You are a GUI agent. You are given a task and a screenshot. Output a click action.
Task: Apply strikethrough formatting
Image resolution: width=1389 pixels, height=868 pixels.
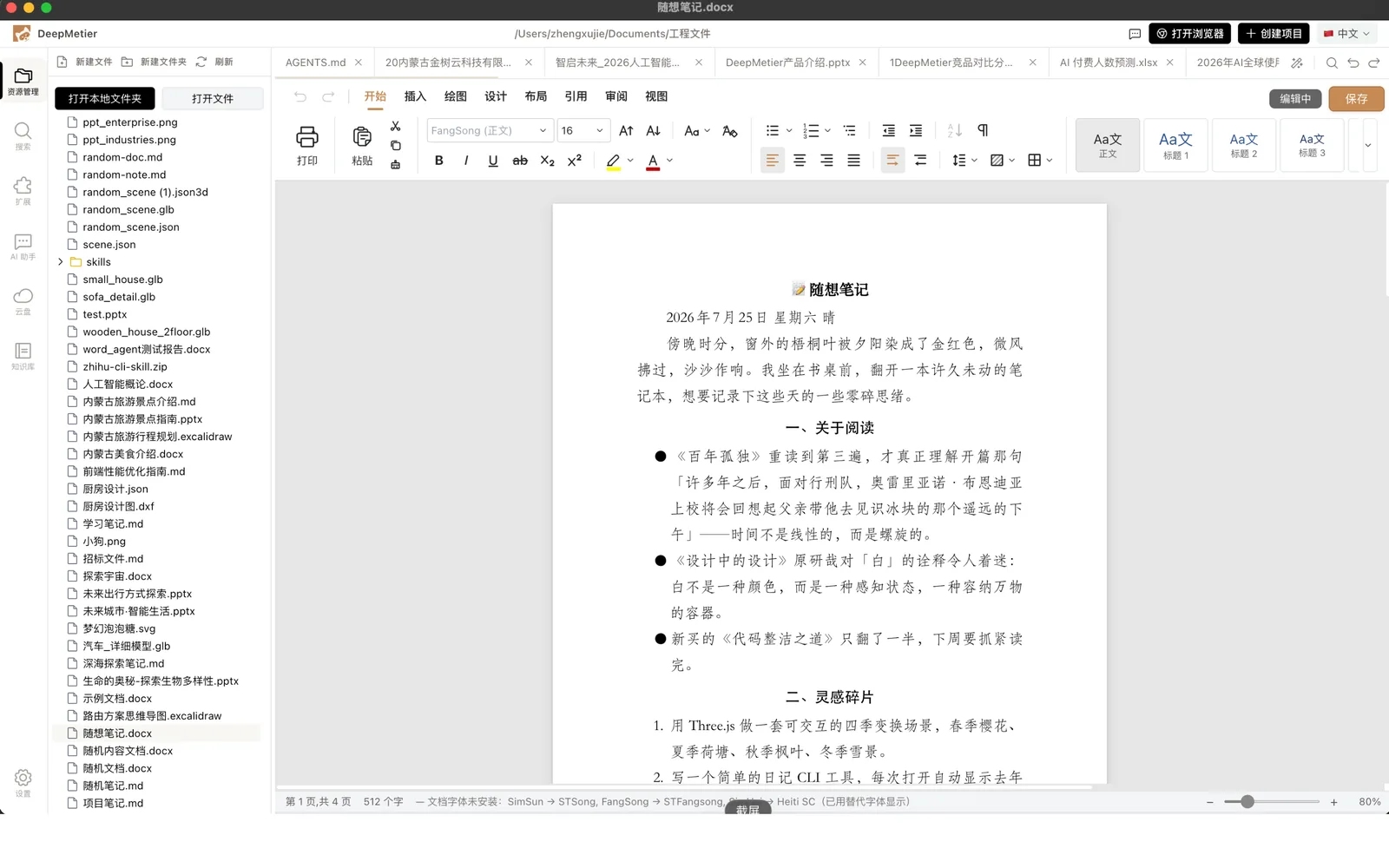tap(520, 161)
